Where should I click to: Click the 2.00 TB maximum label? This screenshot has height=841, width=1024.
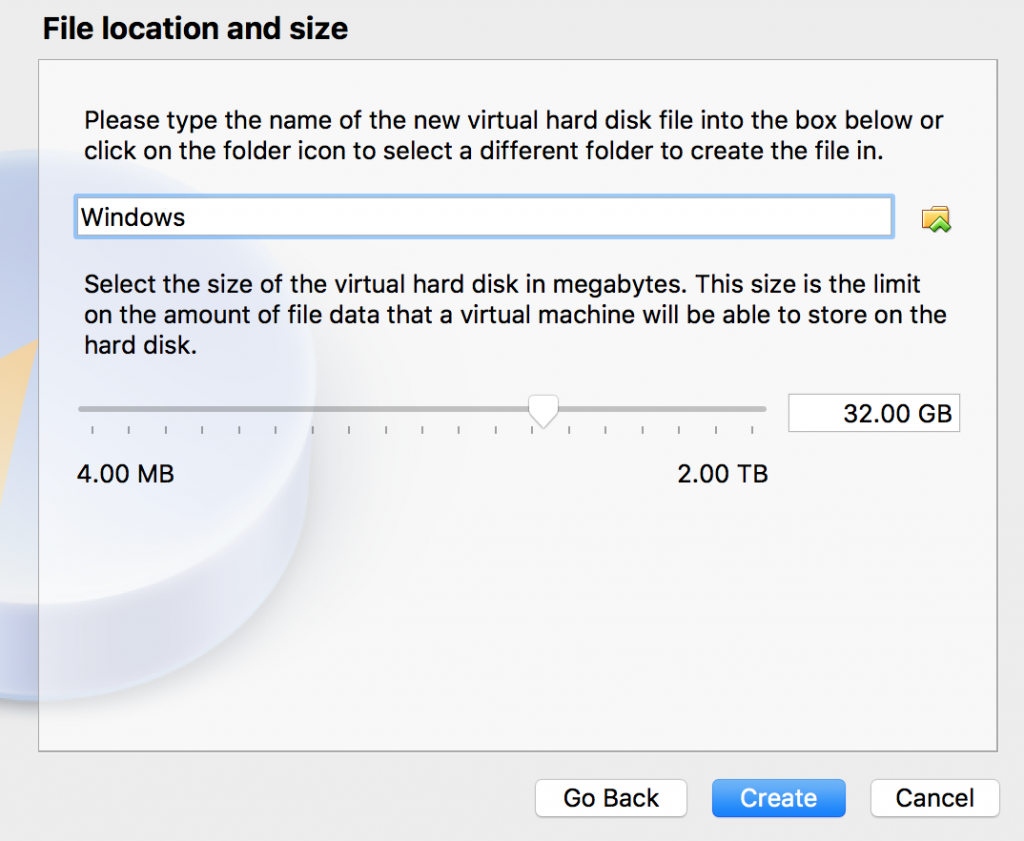point(722,473)
